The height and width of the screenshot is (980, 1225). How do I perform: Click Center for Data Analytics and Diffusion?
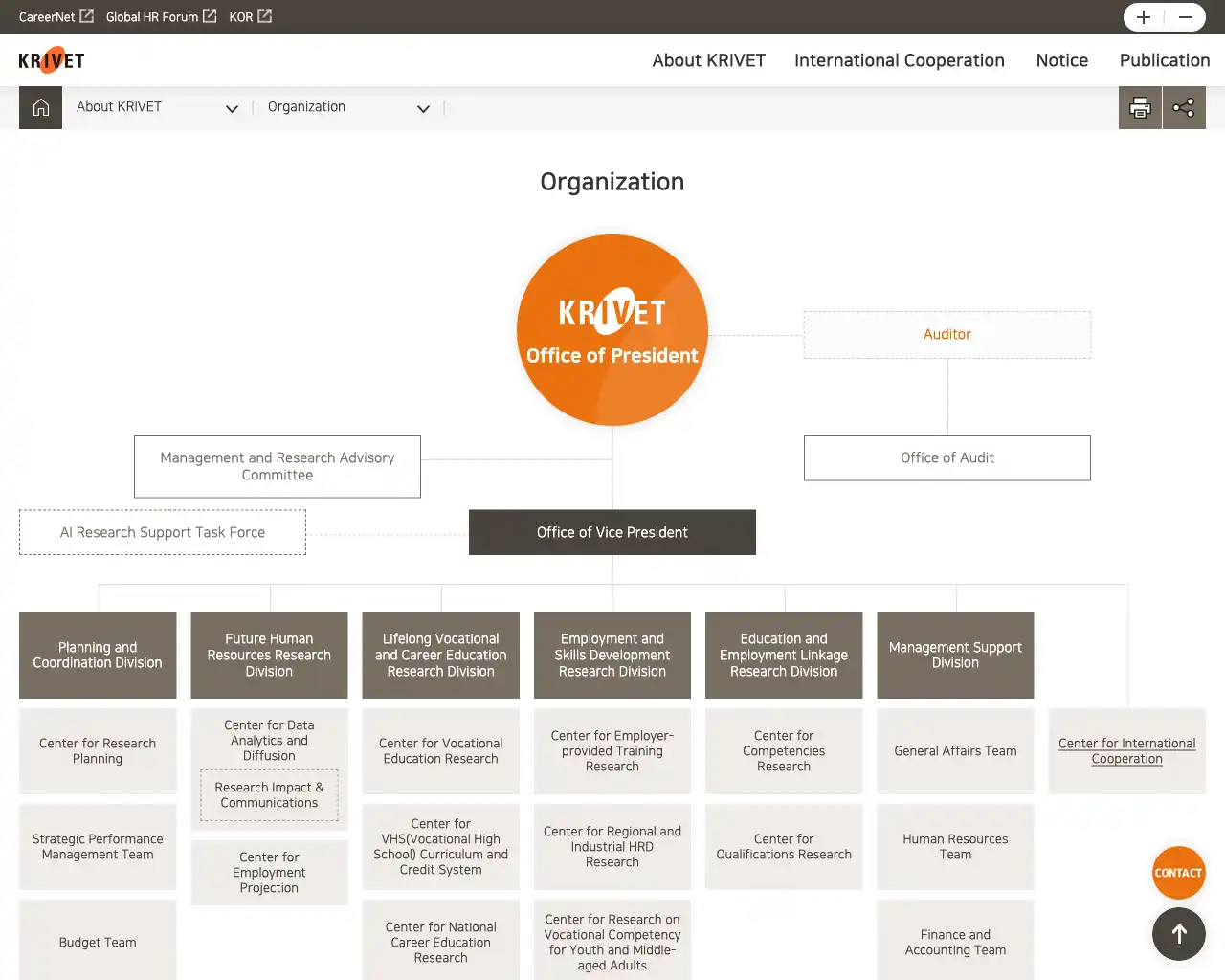tap(269, 741)
